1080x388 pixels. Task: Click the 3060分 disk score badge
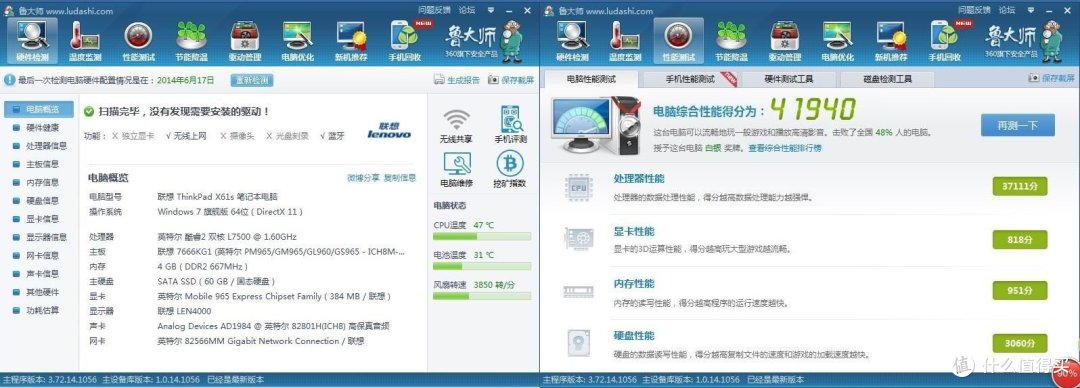(1020, 343)
